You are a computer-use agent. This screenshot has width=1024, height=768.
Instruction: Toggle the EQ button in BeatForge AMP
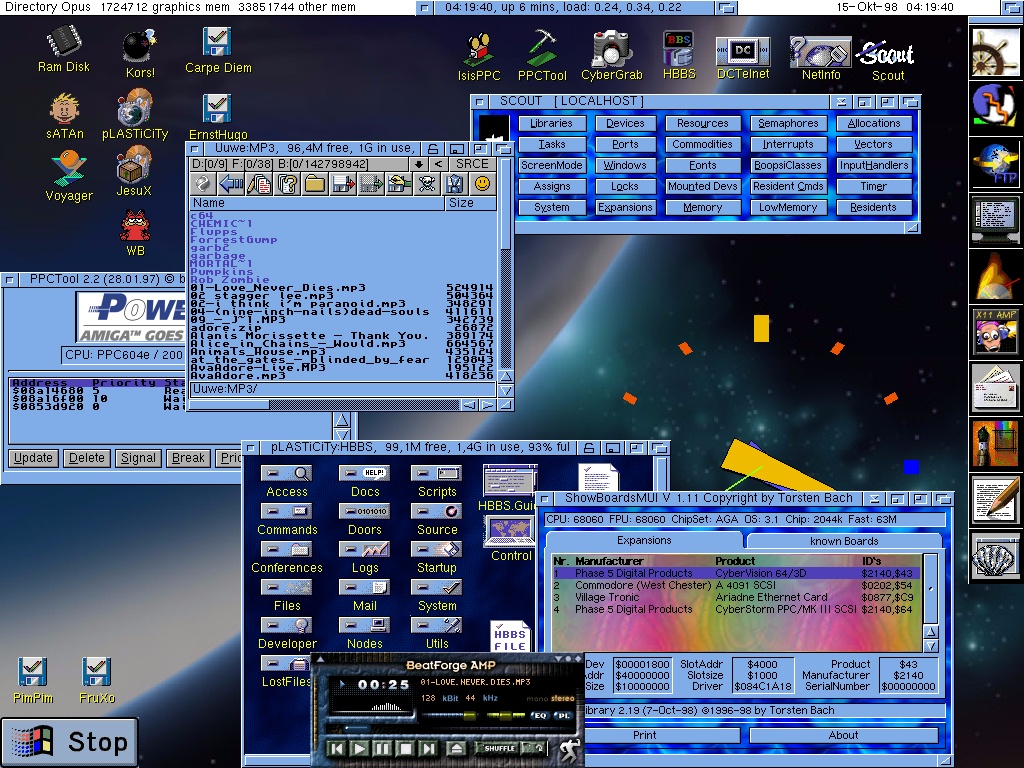pyautogui.click(x=539, y=716)
